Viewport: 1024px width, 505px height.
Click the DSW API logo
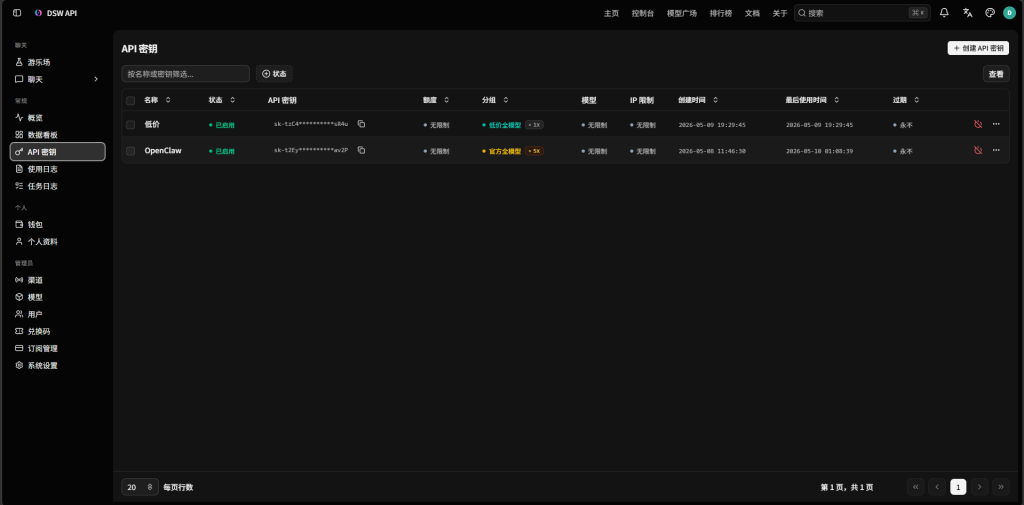56,12
